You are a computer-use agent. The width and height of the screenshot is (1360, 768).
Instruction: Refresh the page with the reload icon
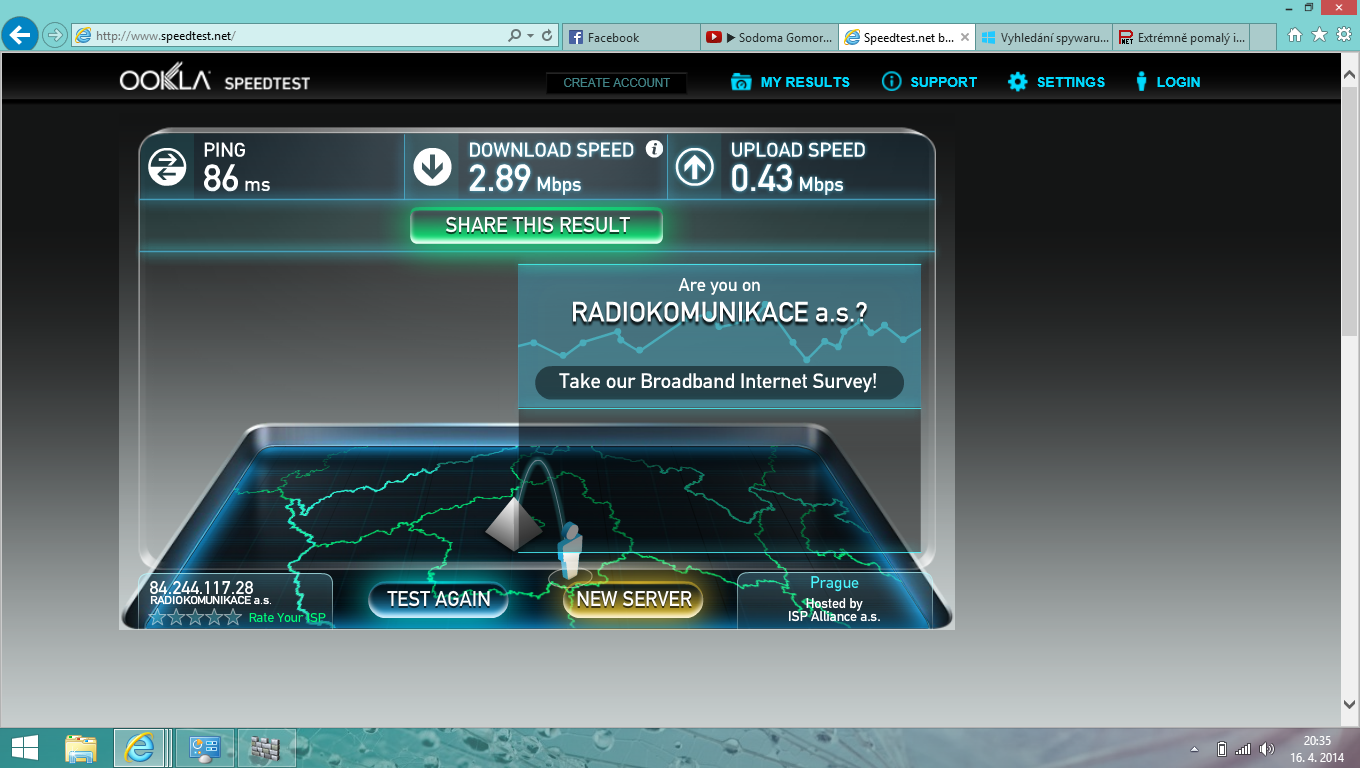point(547,36)
